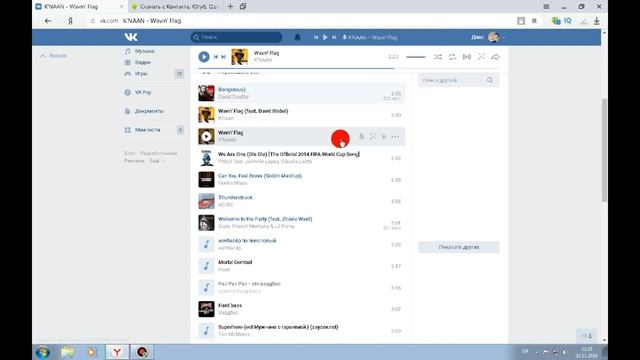Viewport: 640px width, 360px height.
Task: Skip to next track in the header mini-player
Action: pos(334,37)
